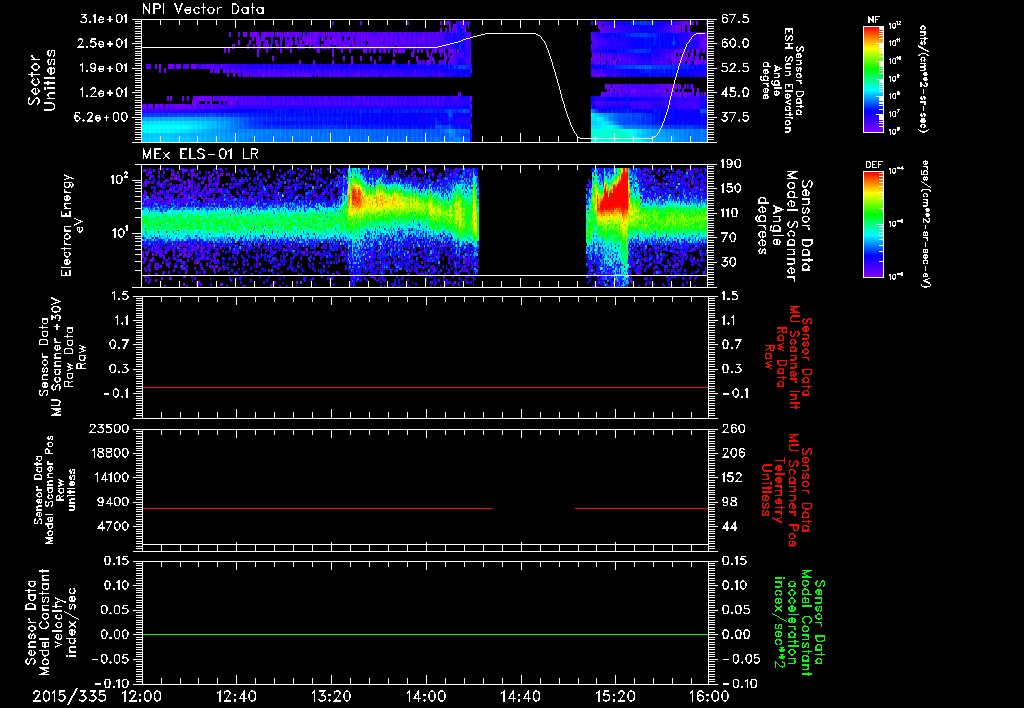1024x708 pixels.
Task: Click the 13:20 time axis label
Action: pyautogui.click(x=331, y=696)
